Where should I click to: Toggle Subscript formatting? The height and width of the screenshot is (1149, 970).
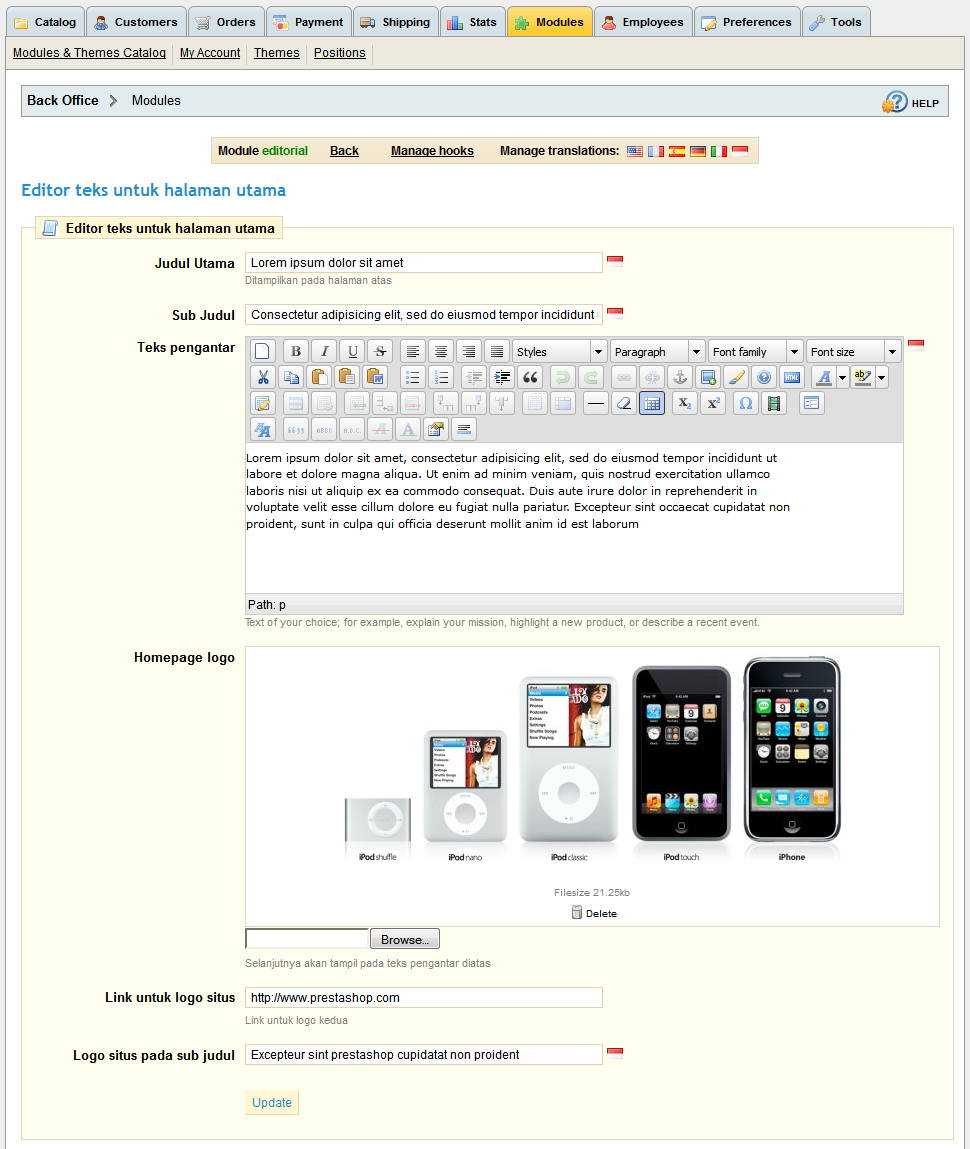(x=684, y=403)
